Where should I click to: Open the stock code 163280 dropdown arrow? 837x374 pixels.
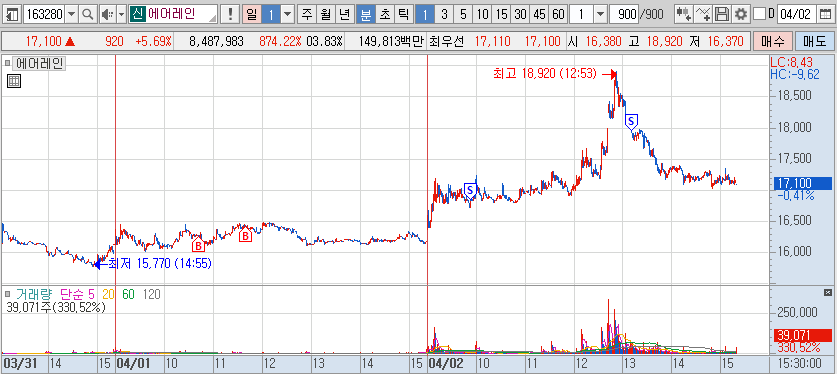pyautogui.click(x=72, y=14)
